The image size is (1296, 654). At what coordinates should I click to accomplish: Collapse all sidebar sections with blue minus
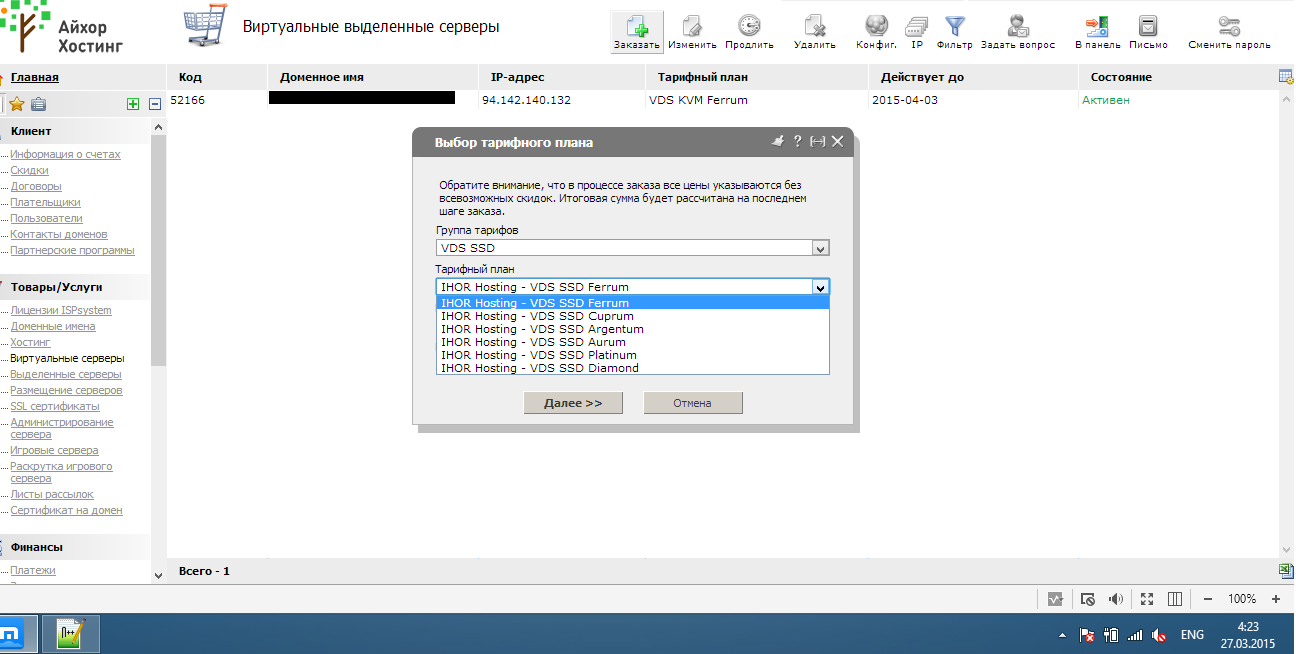click(155, 104)
